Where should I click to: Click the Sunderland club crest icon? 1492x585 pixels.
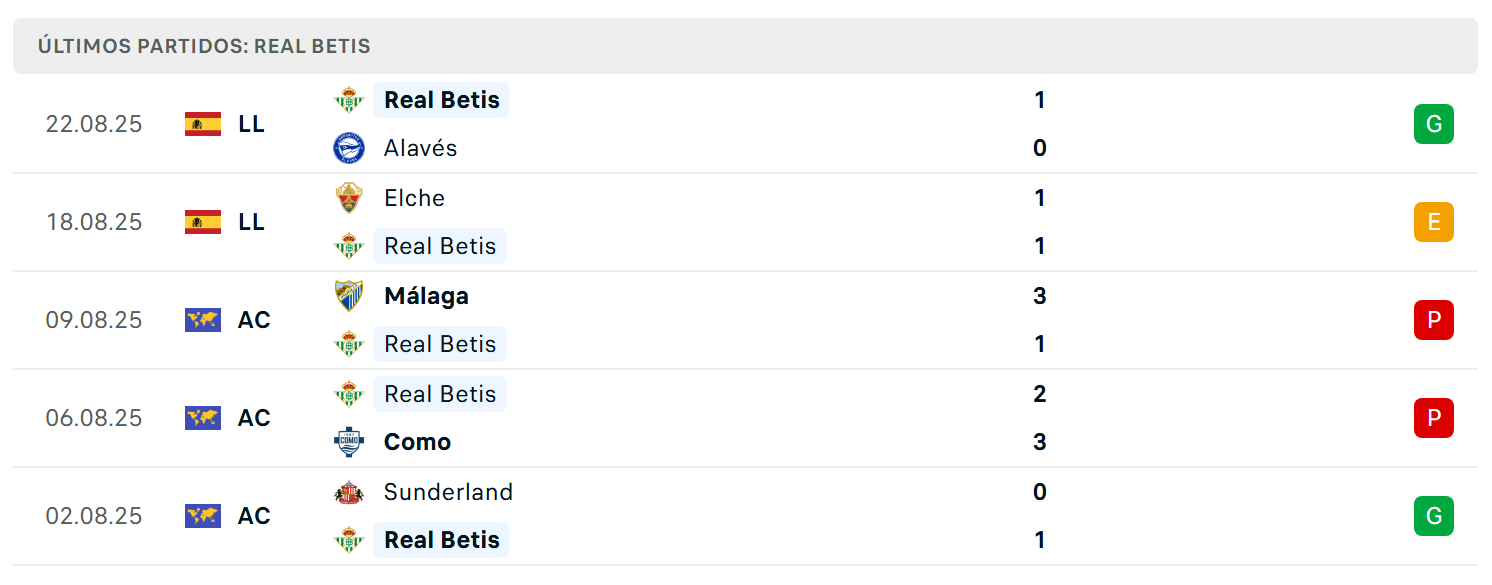click(349, 492)
